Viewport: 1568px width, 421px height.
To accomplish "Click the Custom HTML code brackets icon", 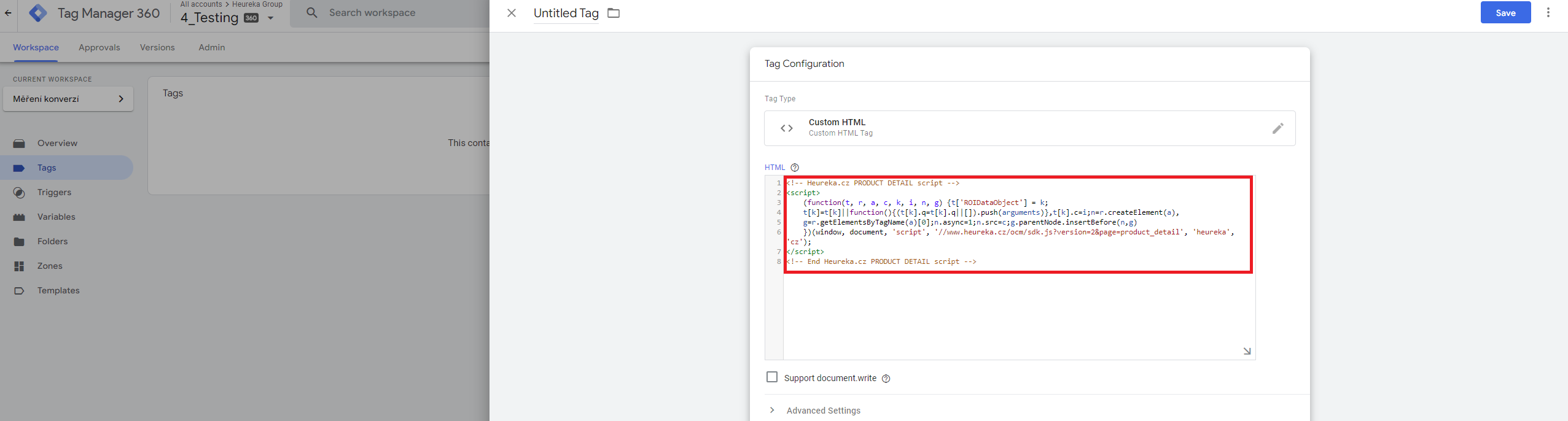I will pyautogui.click(x=787, y=128).
